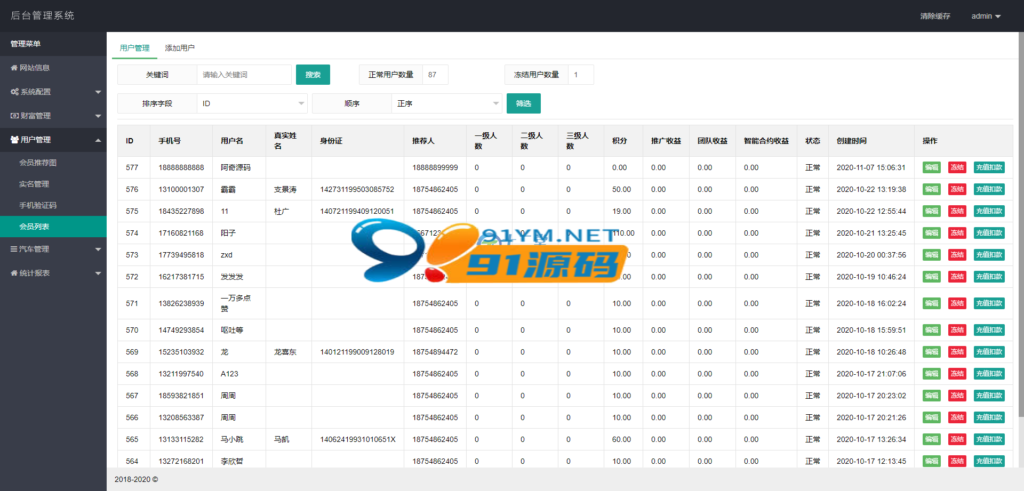Image resolution: width=1024 pixels, height=491 pixels.
Task: Click 冻结 for user ID 572
Action: coord(957,277)
